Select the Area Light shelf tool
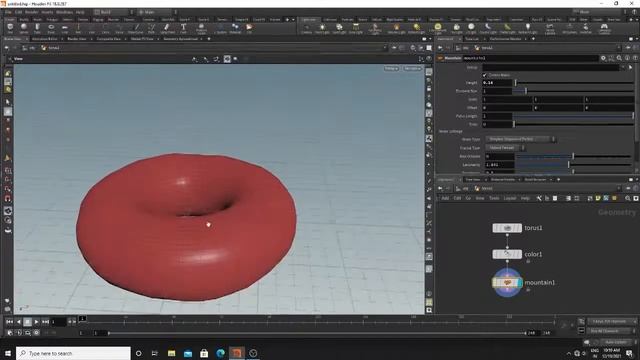 pos(356,28)
